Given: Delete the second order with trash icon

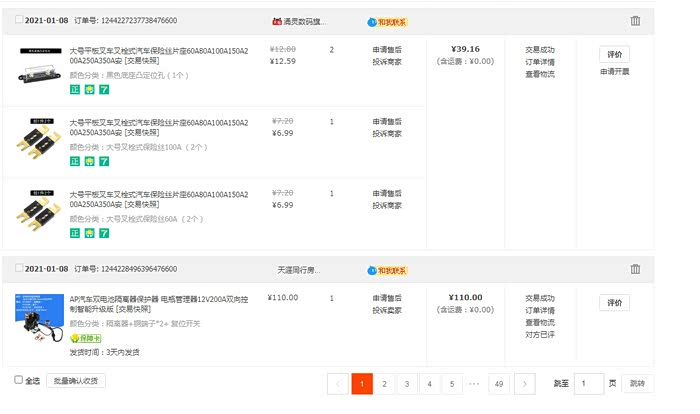Looking at the screenshot, I should pos(635,269).
